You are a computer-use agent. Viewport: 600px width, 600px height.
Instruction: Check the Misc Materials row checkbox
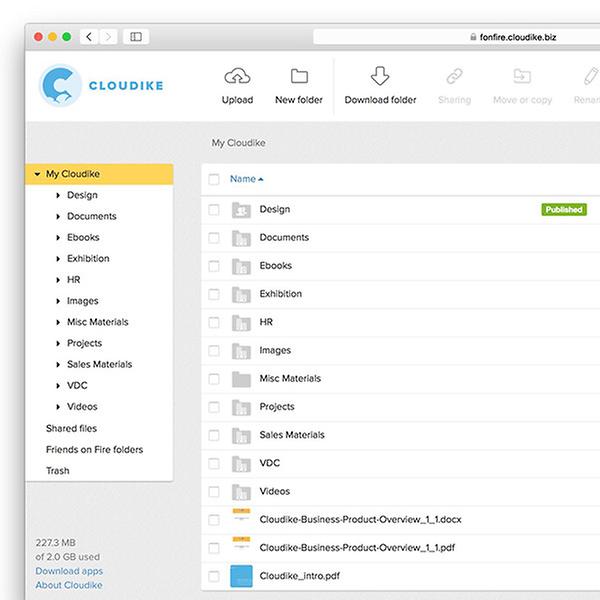click(x=214, y=379)
